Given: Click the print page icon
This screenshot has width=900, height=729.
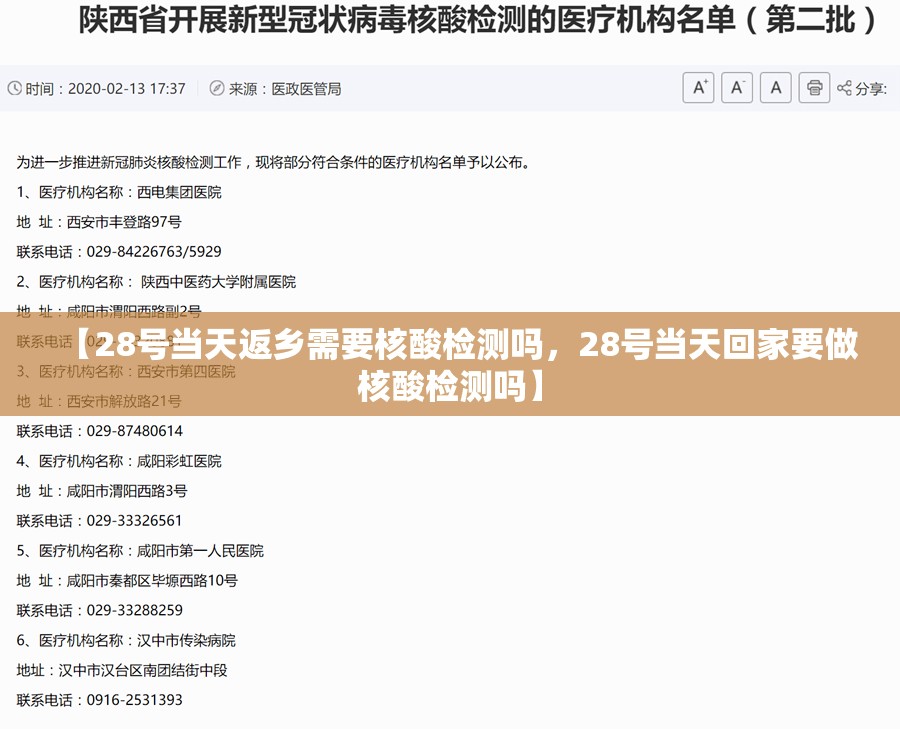Looking at the screenshot, I should 814,88.
